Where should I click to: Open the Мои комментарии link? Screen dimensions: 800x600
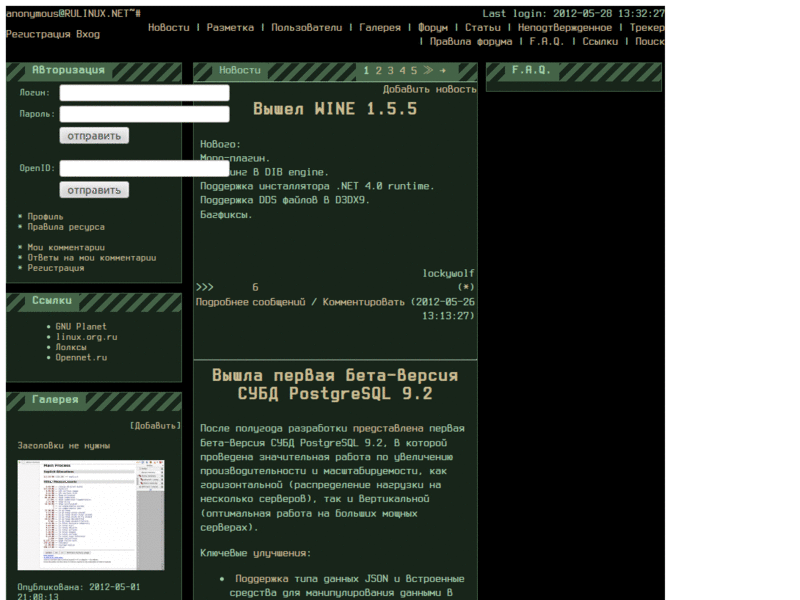(66, 247)
